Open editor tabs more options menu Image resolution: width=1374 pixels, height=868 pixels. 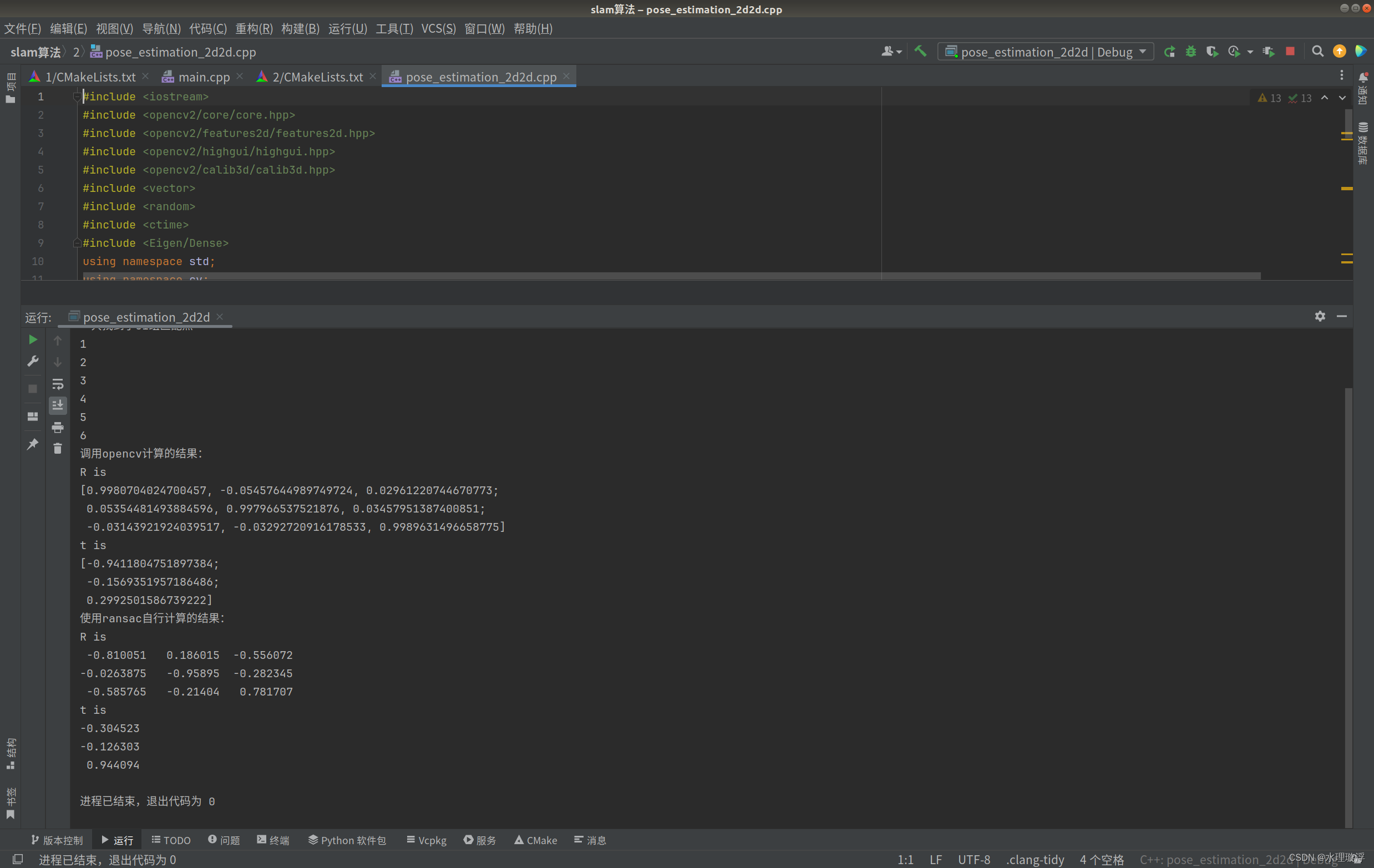point(1341,76)
